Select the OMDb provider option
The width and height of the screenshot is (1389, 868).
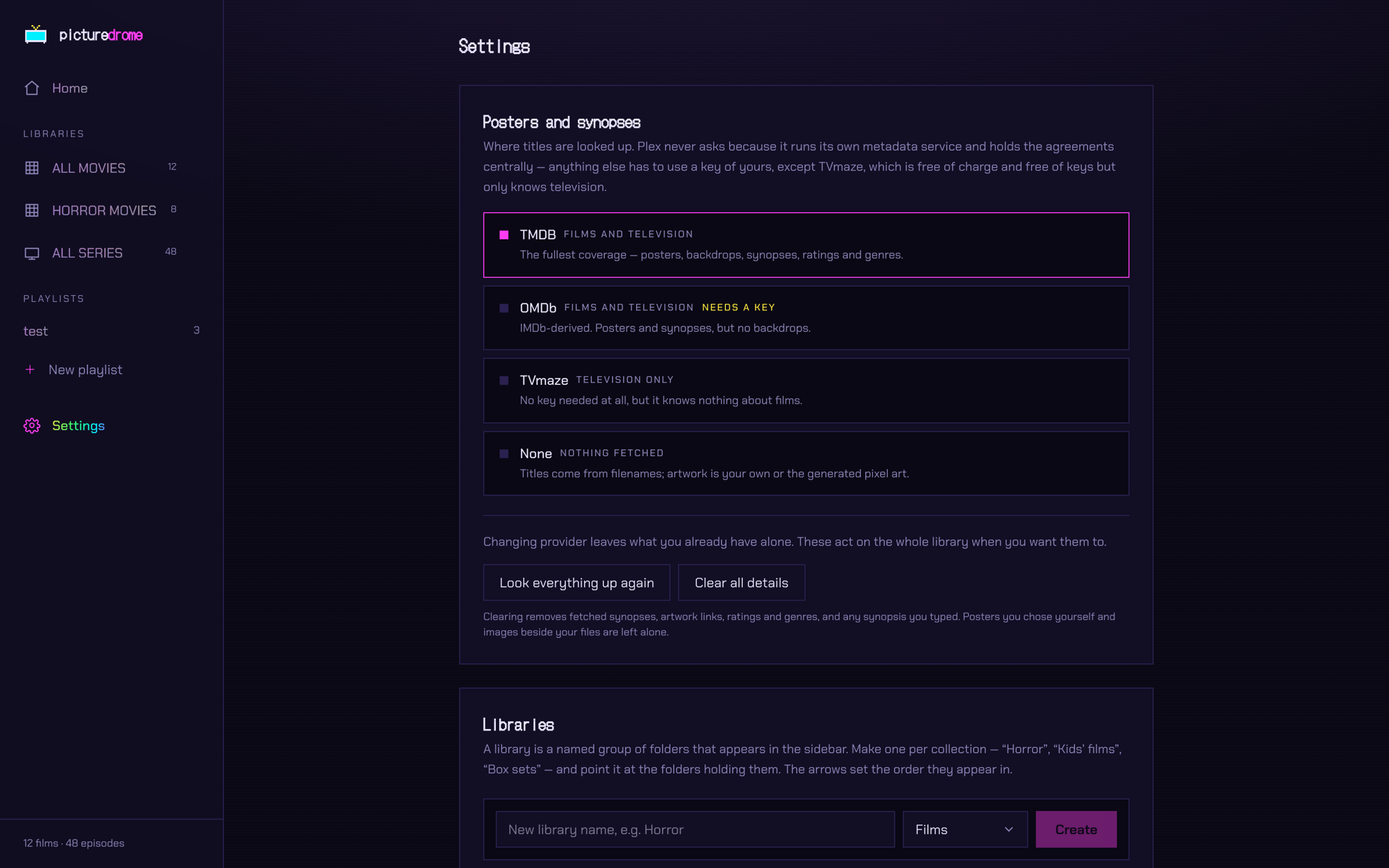(x=806, y=318)
